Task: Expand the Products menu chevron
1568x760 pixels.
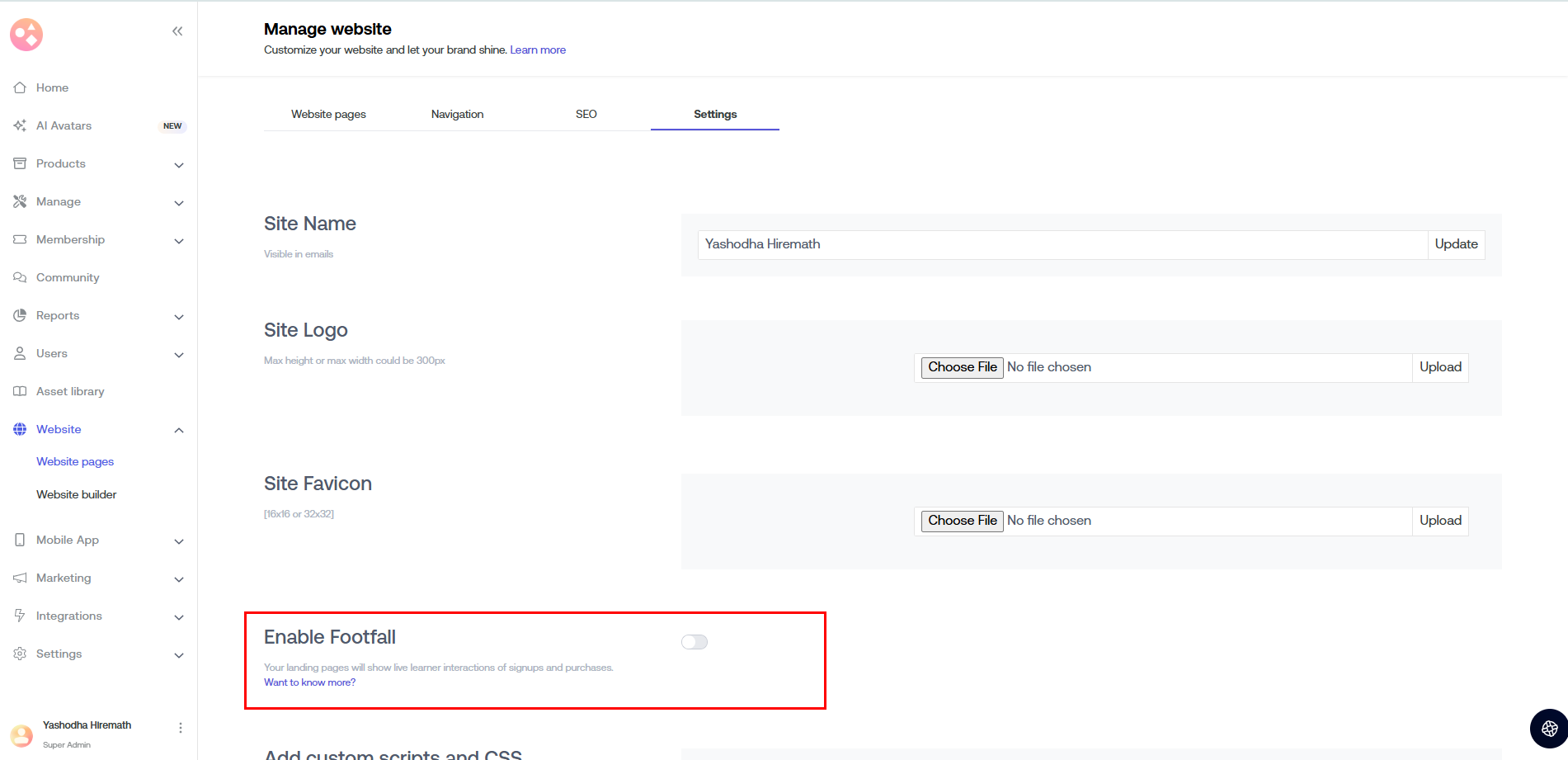Action: point(179,165)
